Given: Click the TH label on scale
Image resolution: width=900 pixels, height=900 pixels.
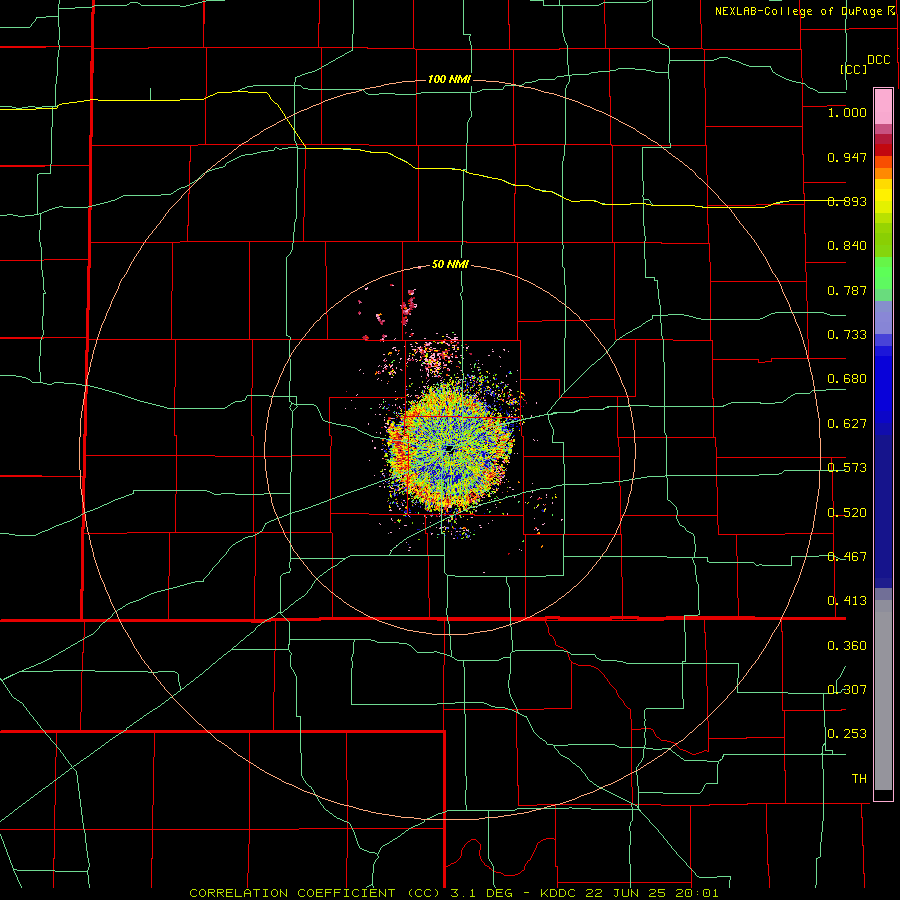Looking at the screenshot, I should click(859, 779).
